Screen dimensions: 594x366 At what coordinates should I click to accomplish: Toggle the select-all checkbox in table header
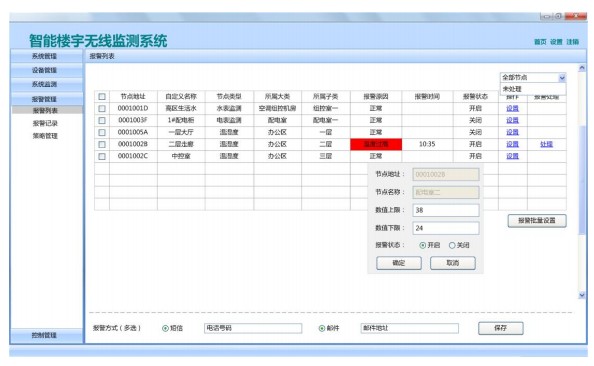[x=102, y=97]
